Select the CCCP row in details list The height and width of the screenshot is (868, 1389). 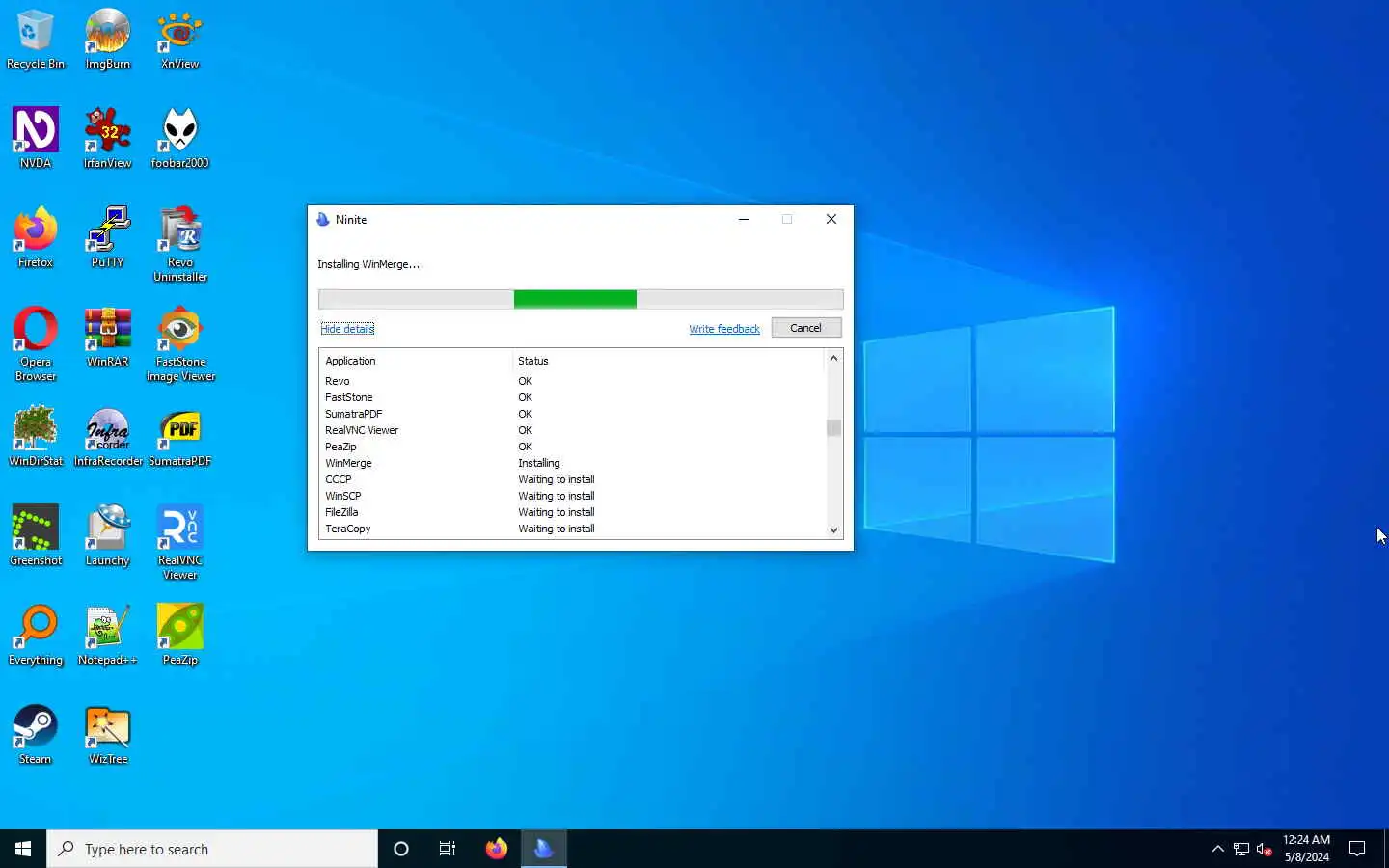point(573,479)
